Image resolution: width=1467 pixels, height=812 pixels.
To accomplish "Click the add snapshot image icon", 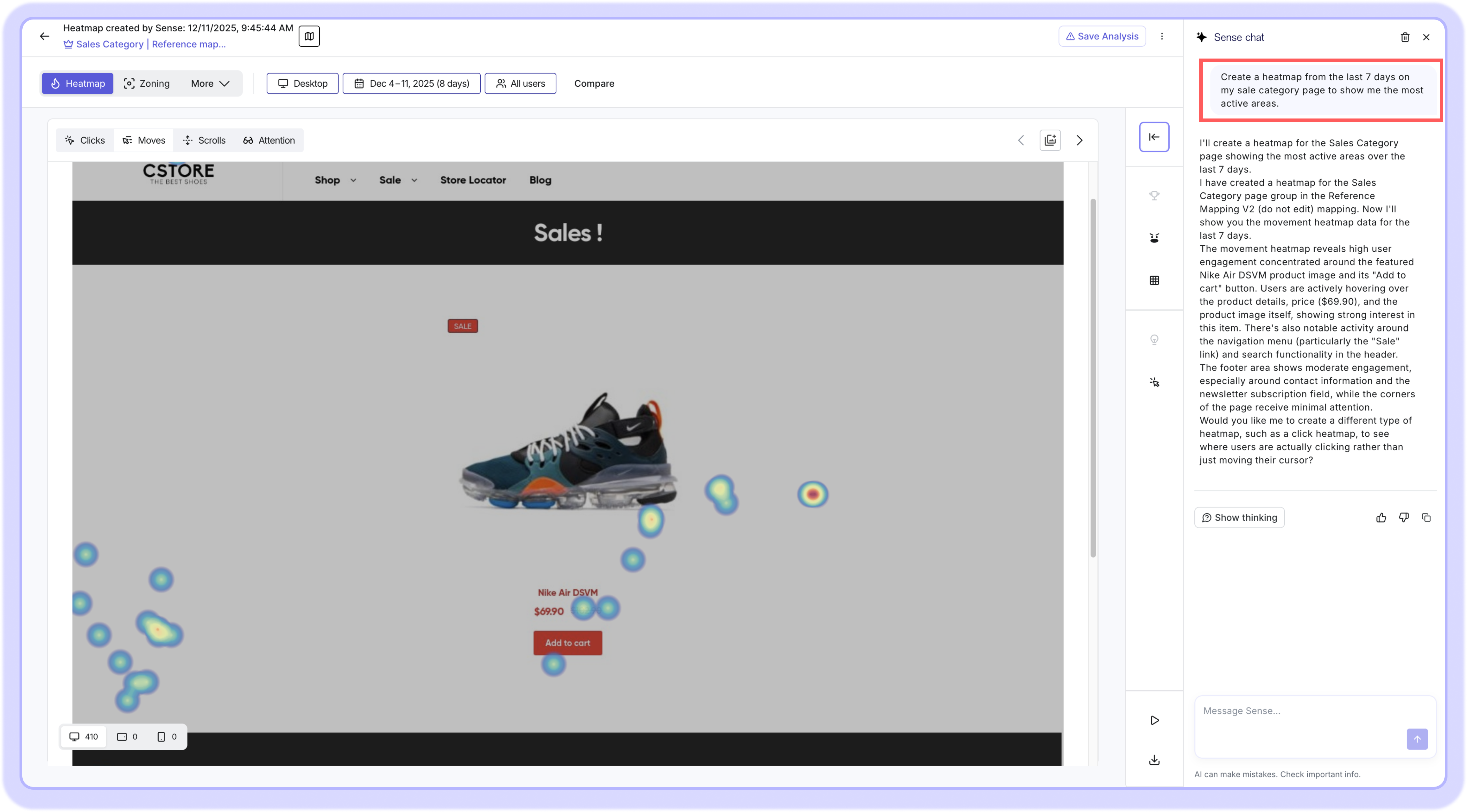I will pyautogui.click(x=1050, y=140).
